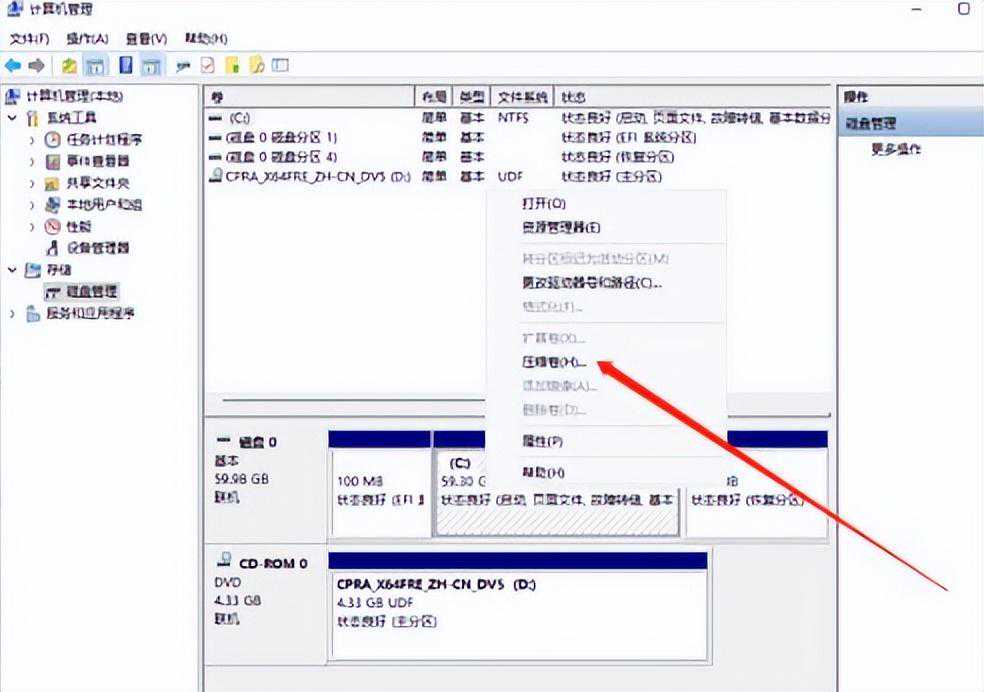Sort volumes by 文件系统 column header
984x692 pixels.
click(x=523, y=97)
